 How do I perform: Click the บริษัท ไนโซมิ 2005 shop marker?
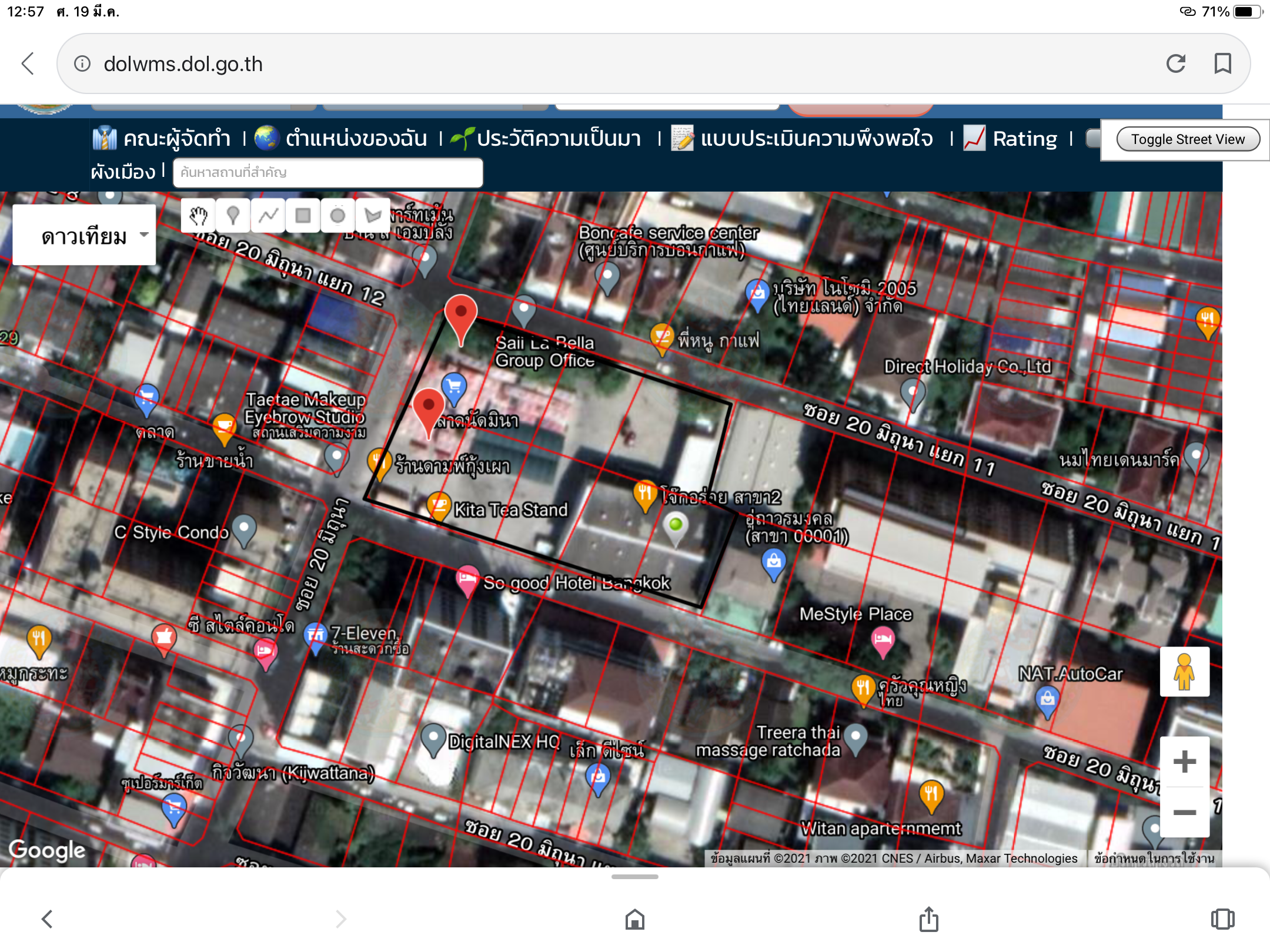point(757,296)
